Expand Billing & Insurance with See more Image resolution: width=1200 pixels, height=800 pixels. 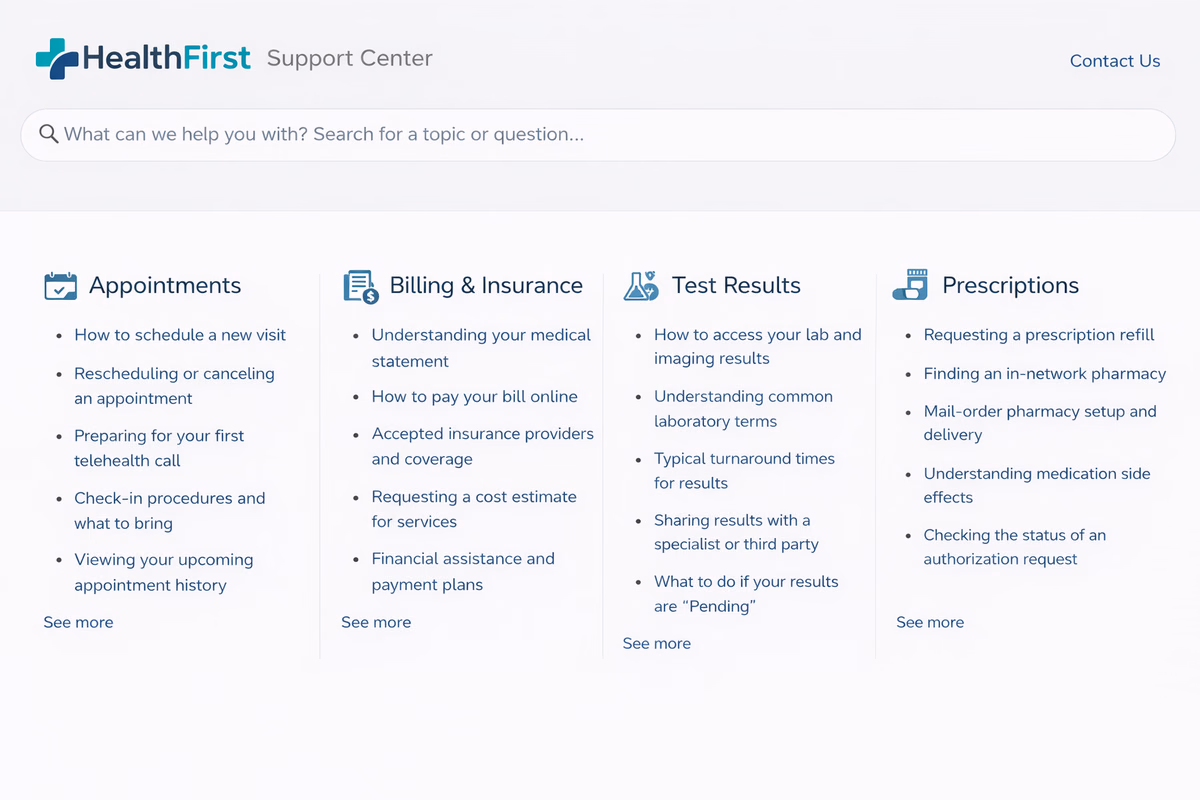376,622
